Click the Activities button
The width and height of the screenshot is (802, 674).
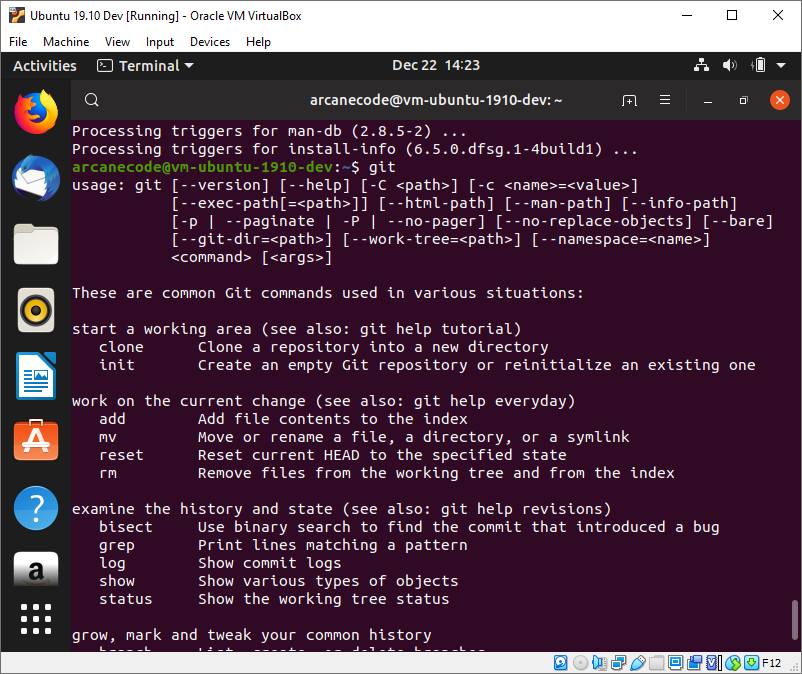pos(45,65)
